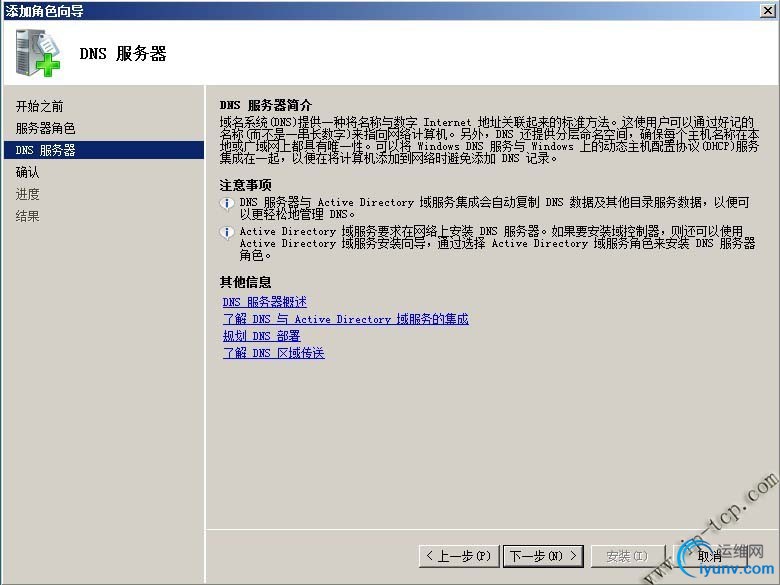The width and height of the screenshot is (780, 585).
Task: Select the highlighted DNS 服务器 step
Action: pos(103,150)
